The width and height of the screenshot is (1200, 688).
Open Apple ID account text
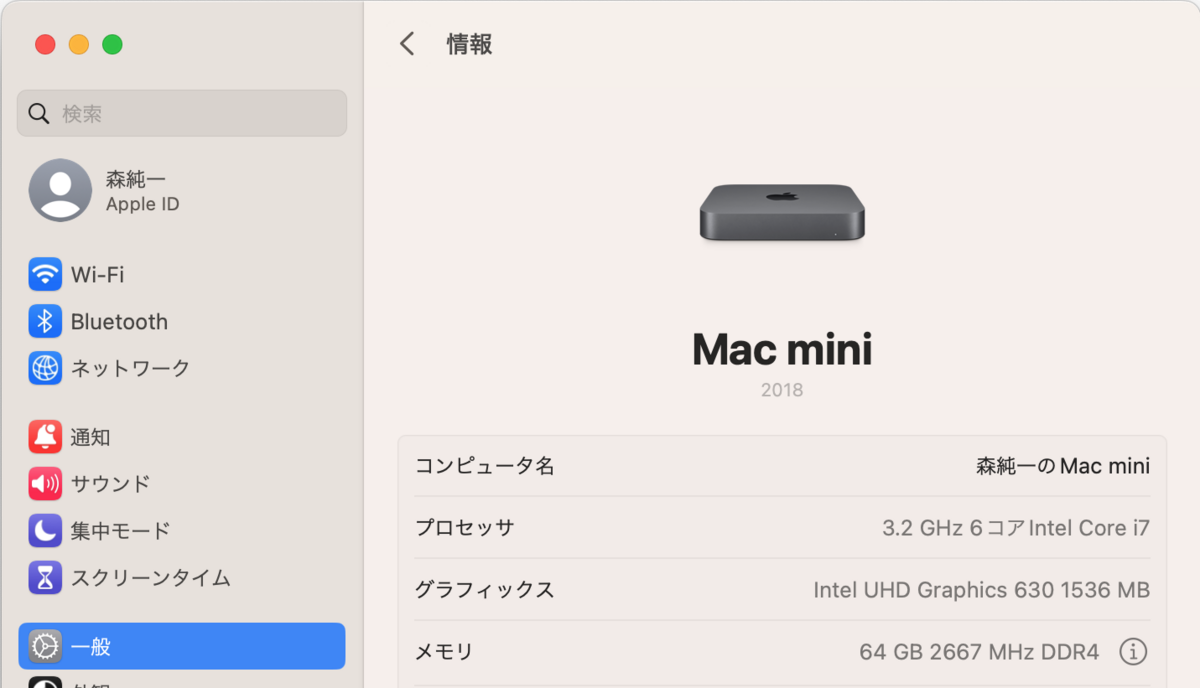(143, 204)
